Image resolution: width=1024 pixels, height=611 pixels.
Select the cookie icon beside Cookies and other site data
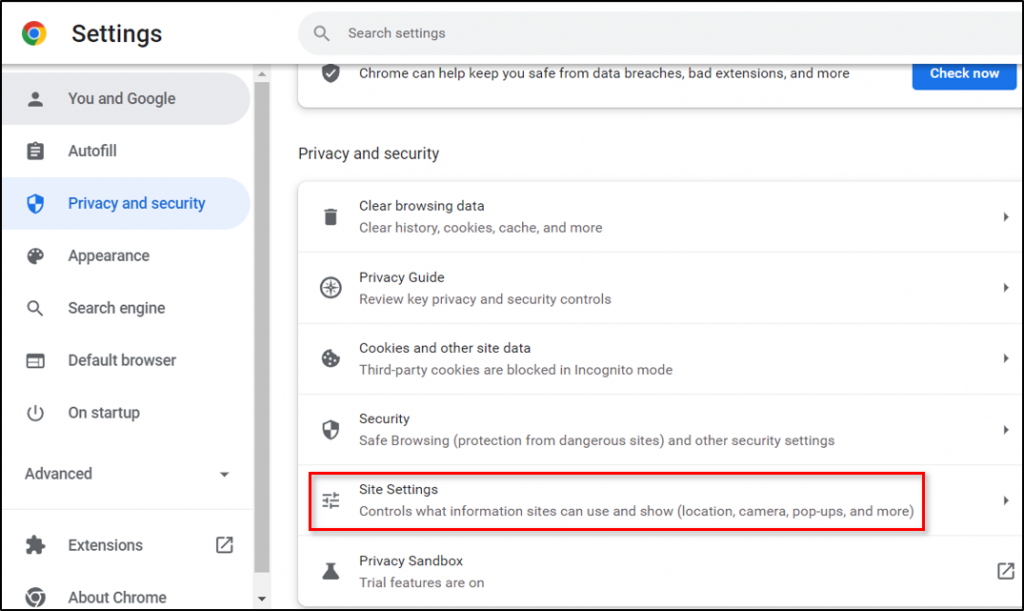(330, 358)
